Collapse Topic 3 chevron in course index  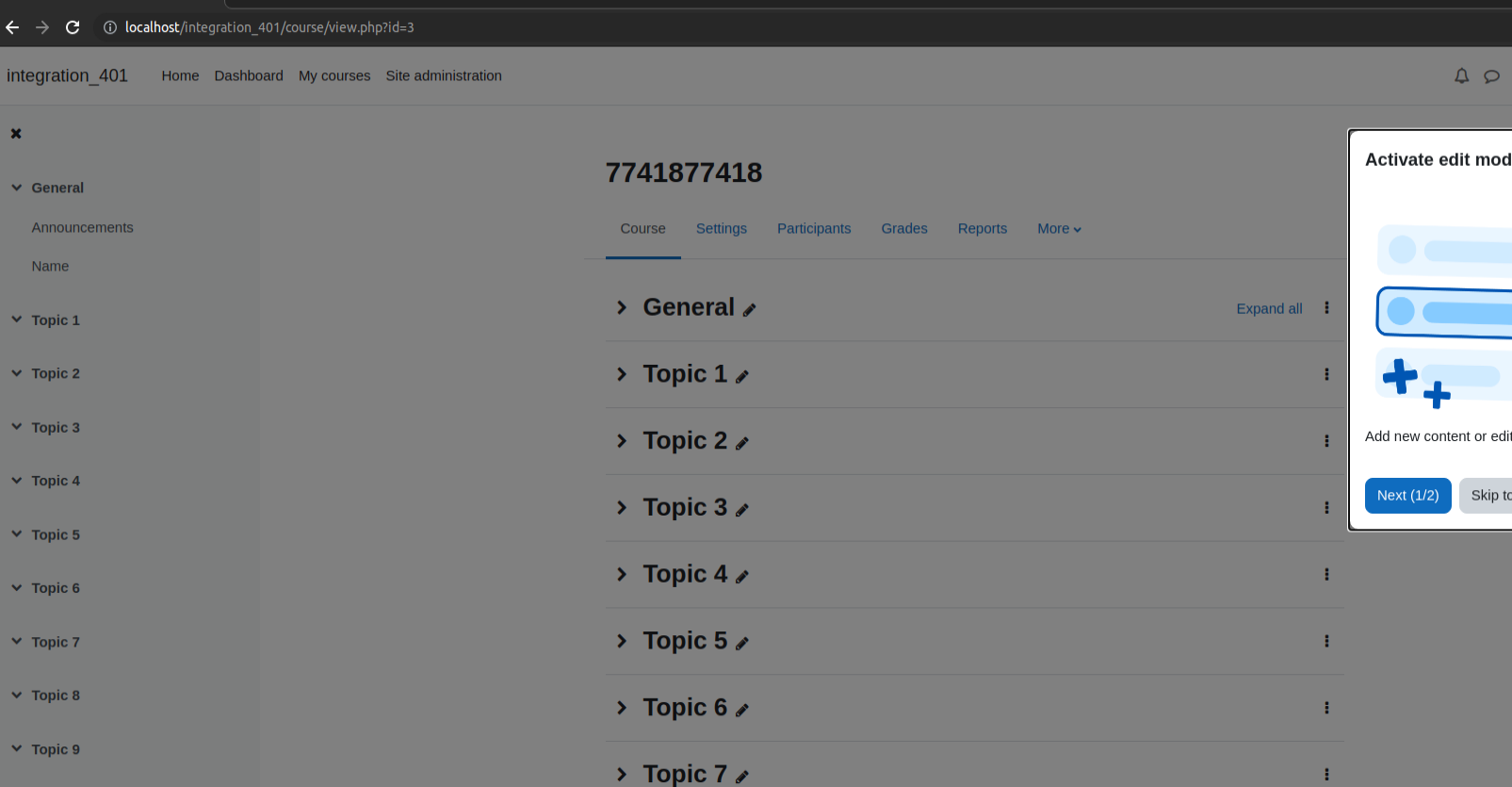[x=17, y=427]
